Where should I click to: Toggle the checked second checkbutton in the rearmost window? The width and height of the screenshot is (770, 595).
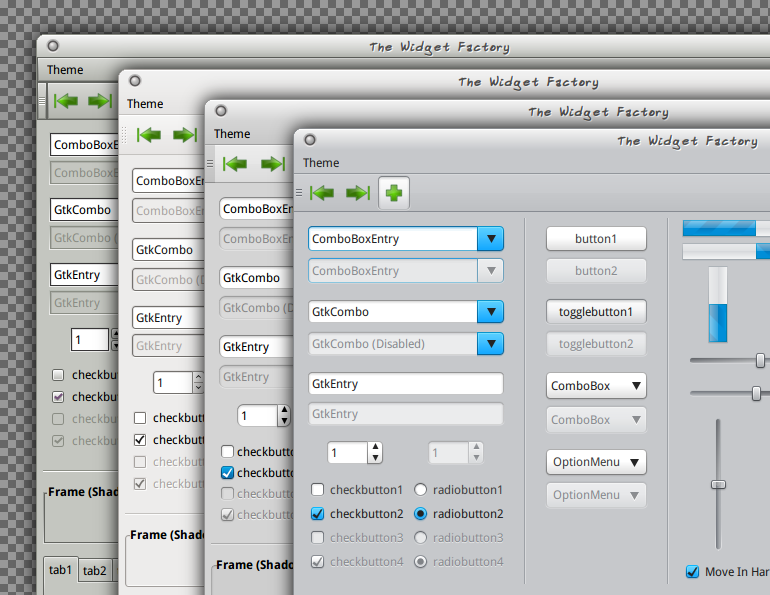tap(58, 397)
